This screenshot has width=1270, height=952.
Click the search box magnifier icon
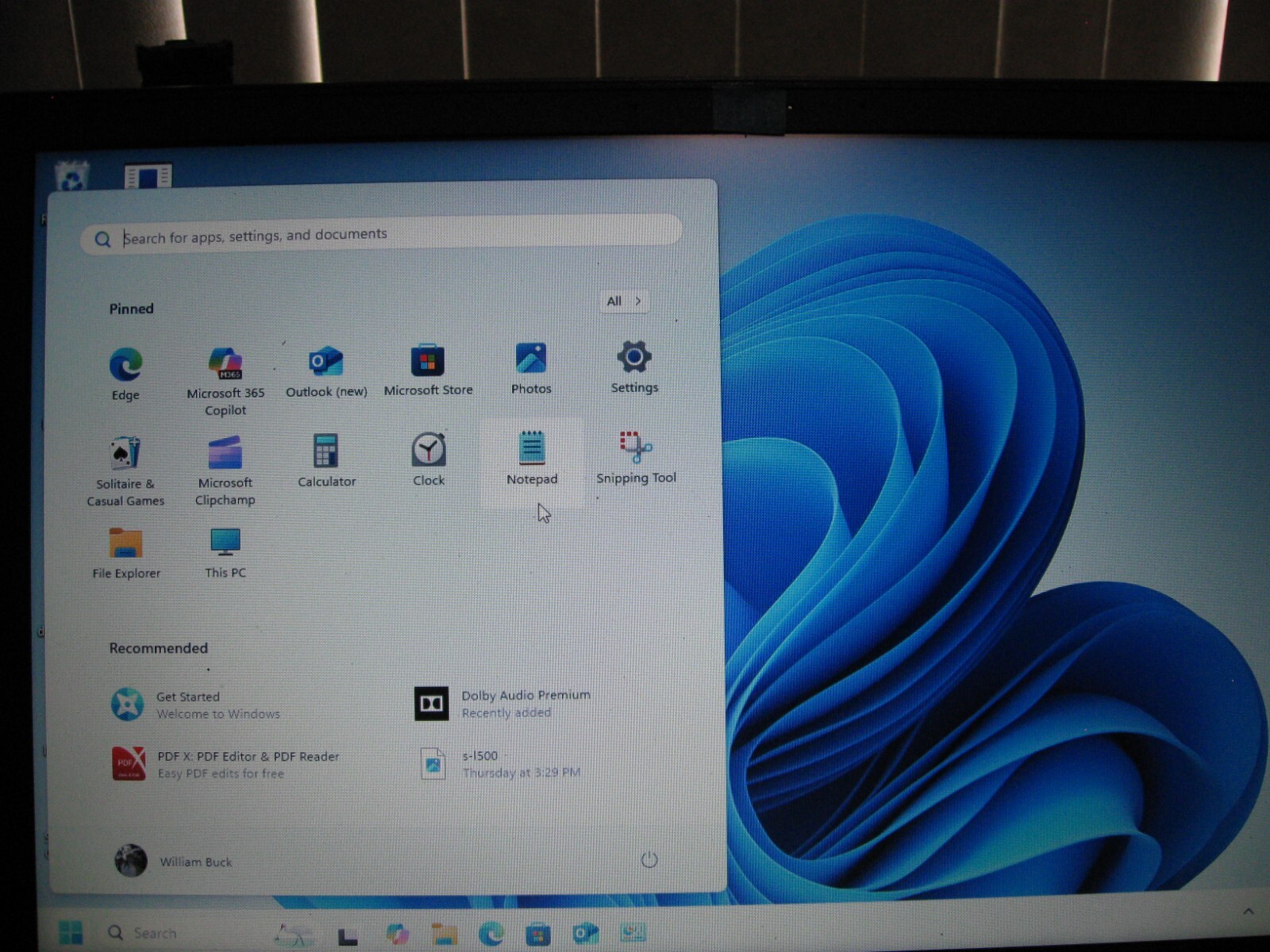click(x=102, y=239)
